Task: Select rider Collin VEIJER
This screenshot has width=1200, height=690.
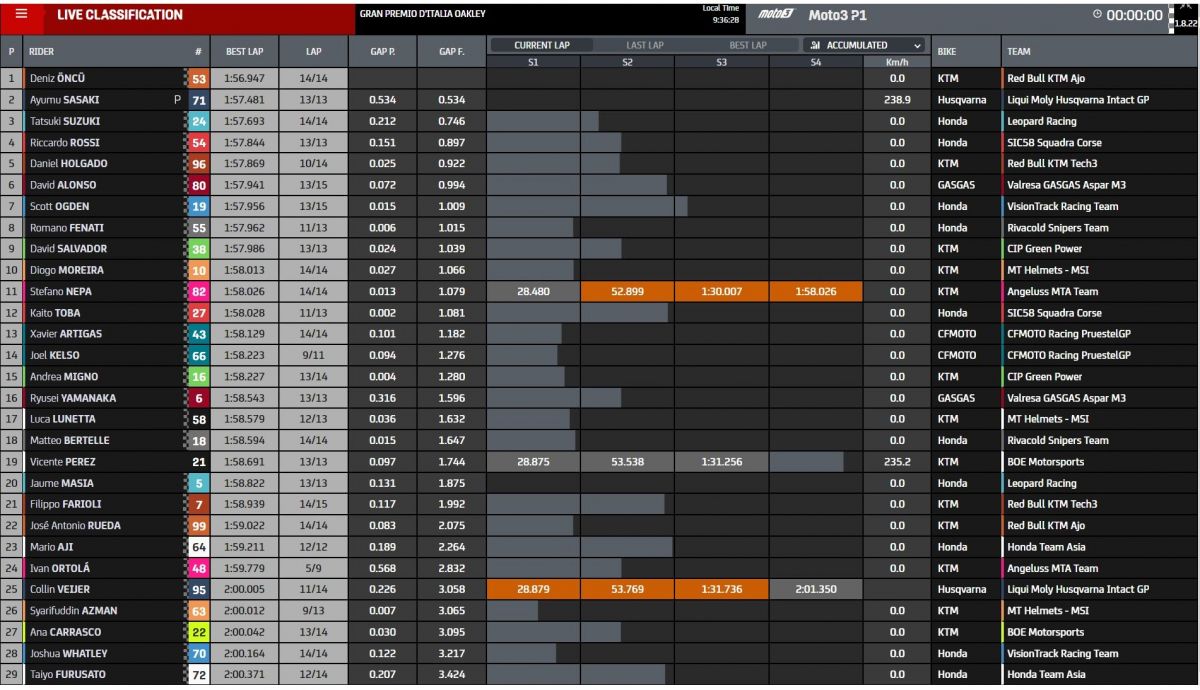Action: 62,590
